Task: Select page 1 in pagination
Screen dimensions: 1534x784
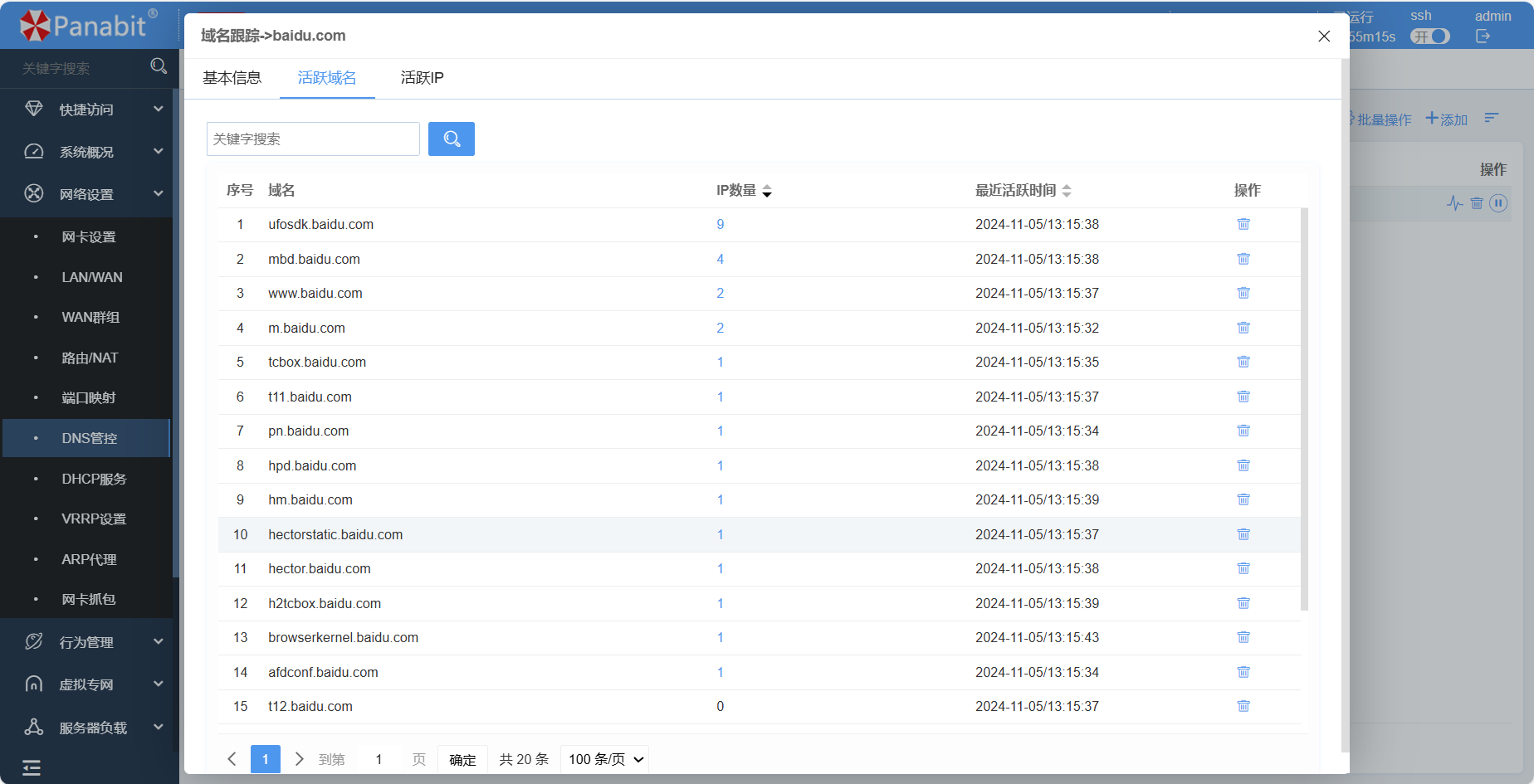Action: click(266, 759)
